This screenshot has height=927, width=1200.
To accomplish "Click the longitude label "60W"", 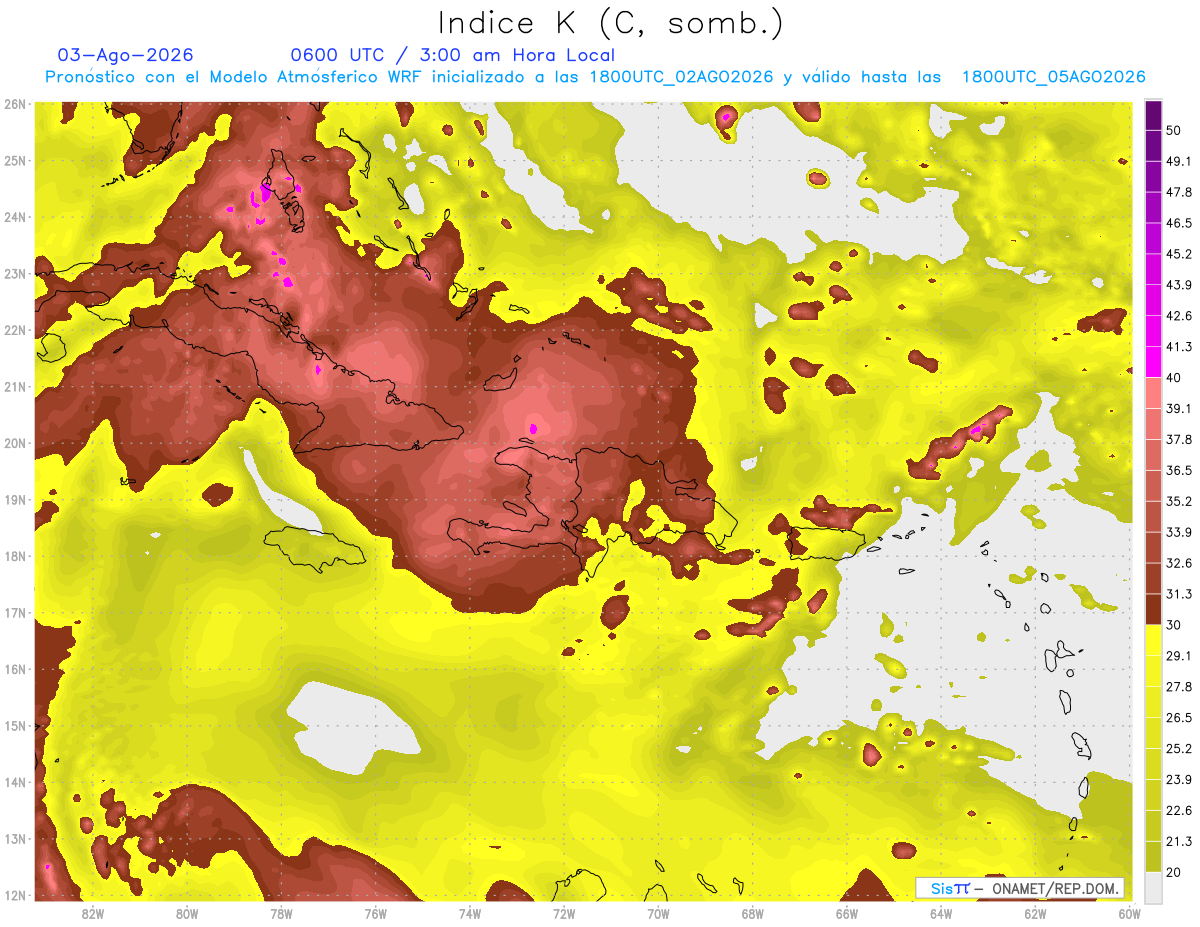I will coord(1130,913).
